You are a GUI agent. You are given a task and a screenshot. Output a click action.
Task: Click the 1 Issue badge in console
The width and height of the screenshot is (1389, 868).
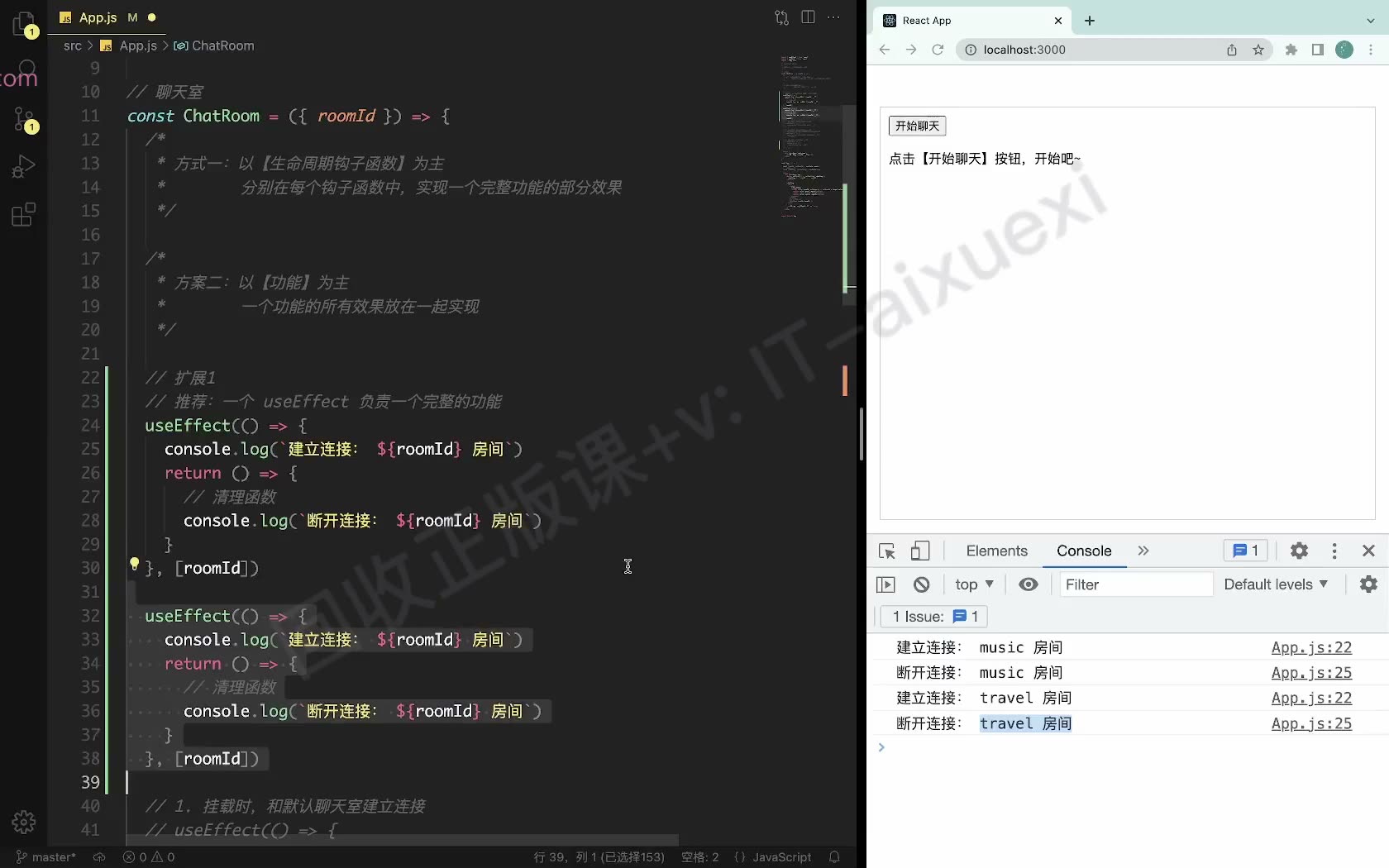pos(935,617)
